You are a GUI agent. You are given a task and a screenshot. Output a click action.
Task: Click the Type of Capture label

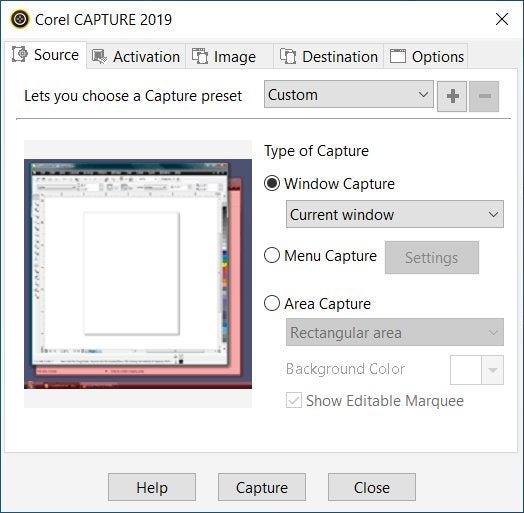316,151
